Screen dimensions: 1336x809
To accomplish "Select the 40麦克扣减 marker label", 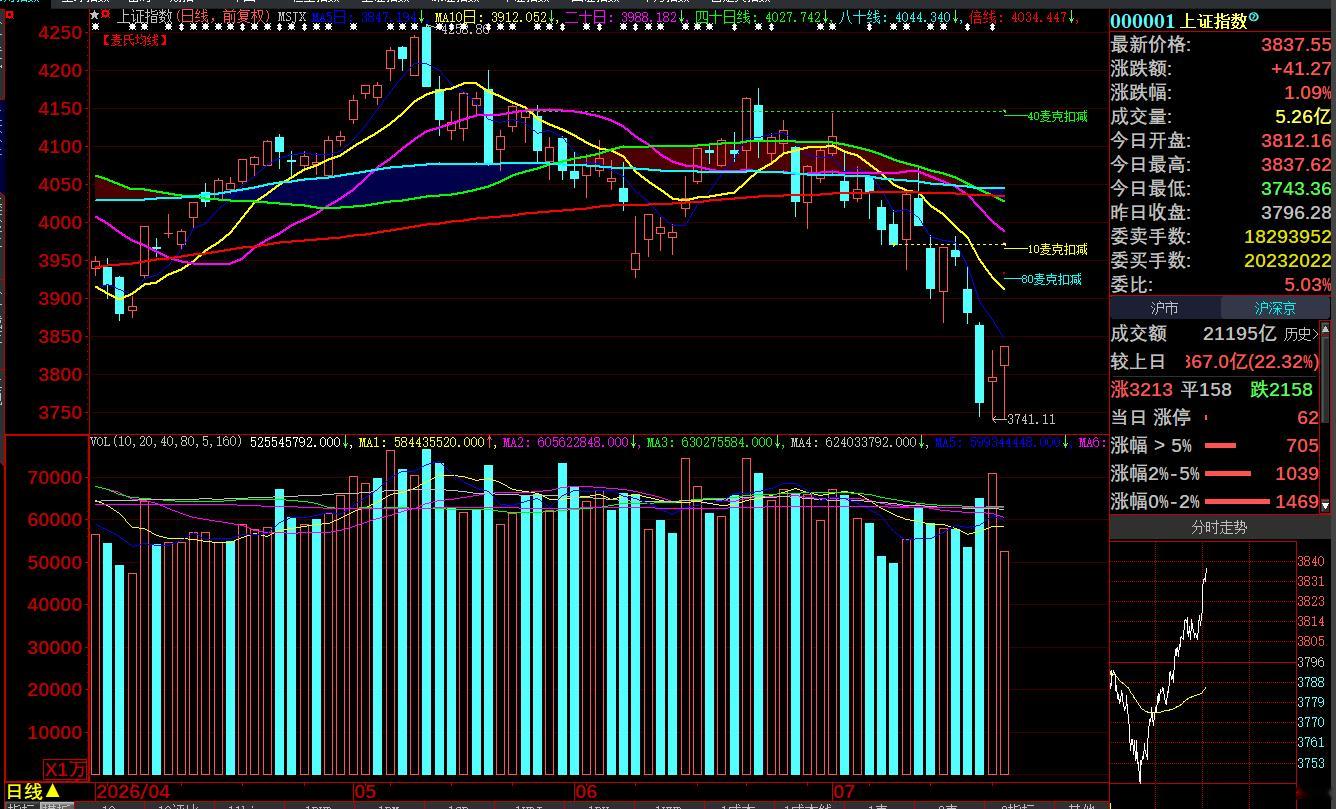I will [x=1057, y=116].
